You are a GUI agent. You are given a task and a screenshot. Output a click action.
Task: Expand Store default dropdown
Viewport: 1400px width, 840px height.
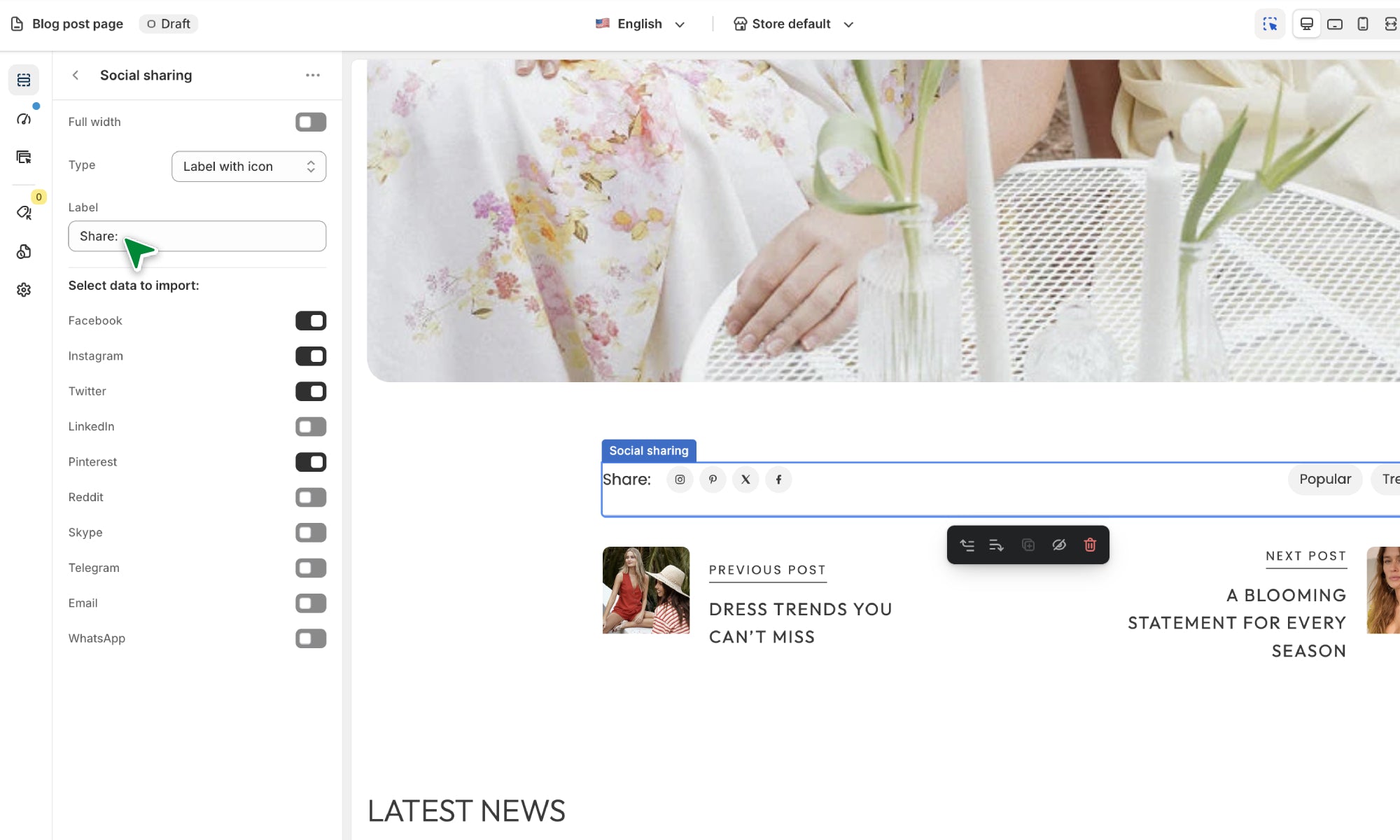(x=793, y=24)
